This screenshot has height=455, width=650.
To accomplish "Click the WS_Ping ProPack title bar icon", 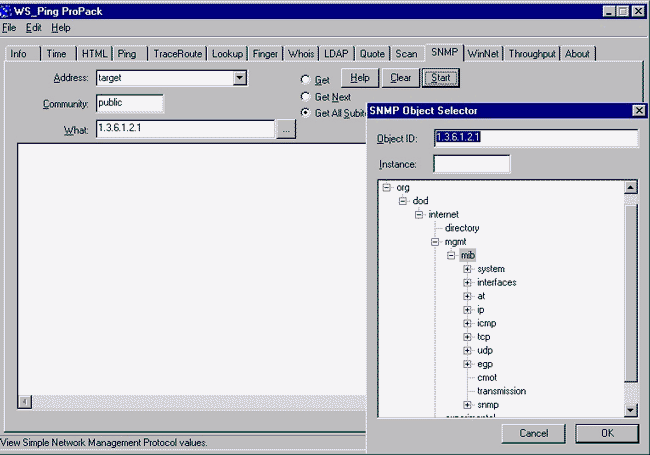I will click(7, 10).
